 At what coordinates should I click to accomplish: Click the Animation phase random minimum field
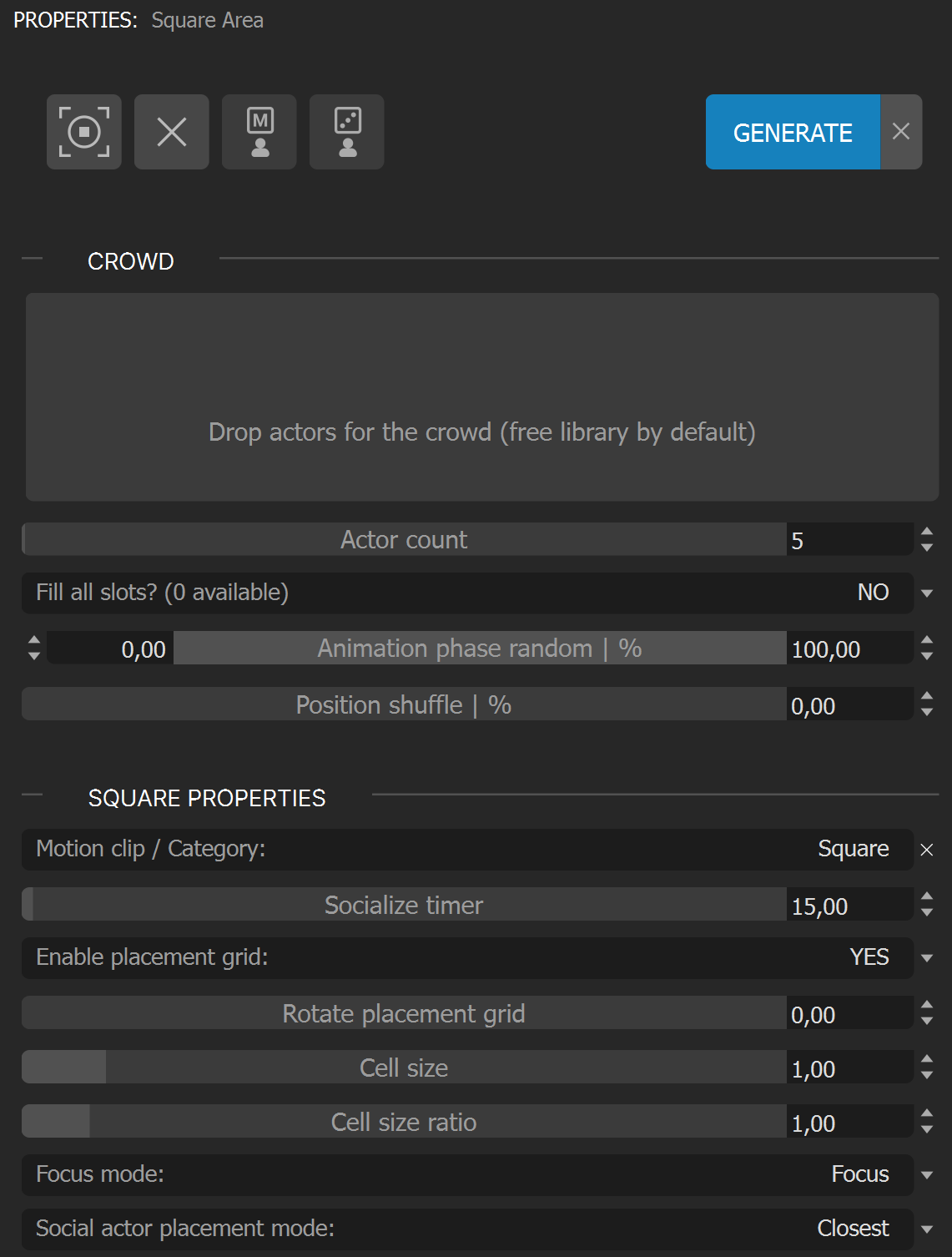[x=110, y=649]
